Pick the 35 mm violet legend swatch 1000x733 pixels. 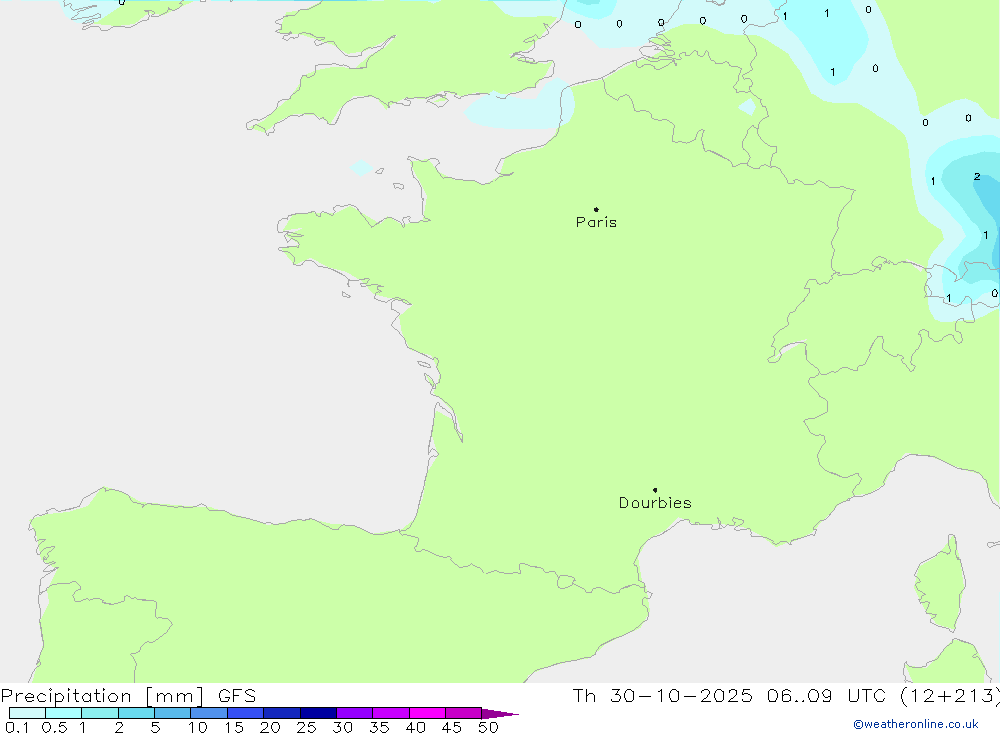pyautogui.click(x=390, y=713)
